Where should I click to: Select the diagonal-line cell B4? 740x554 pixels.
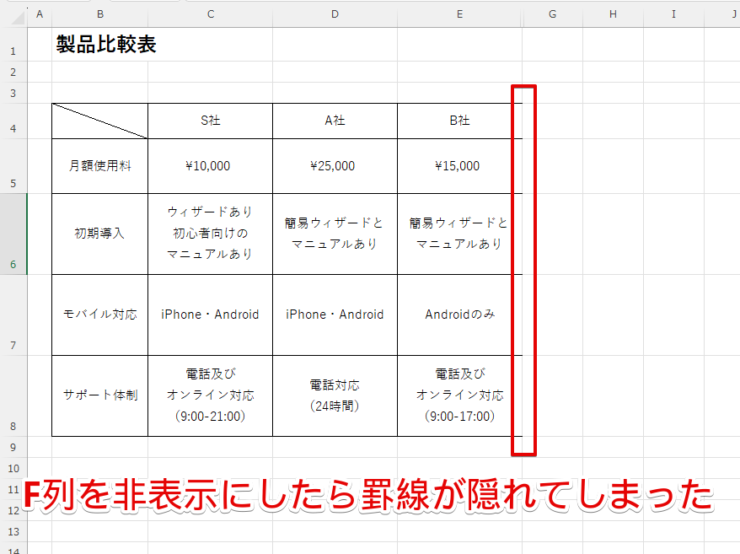coord(100,121)
